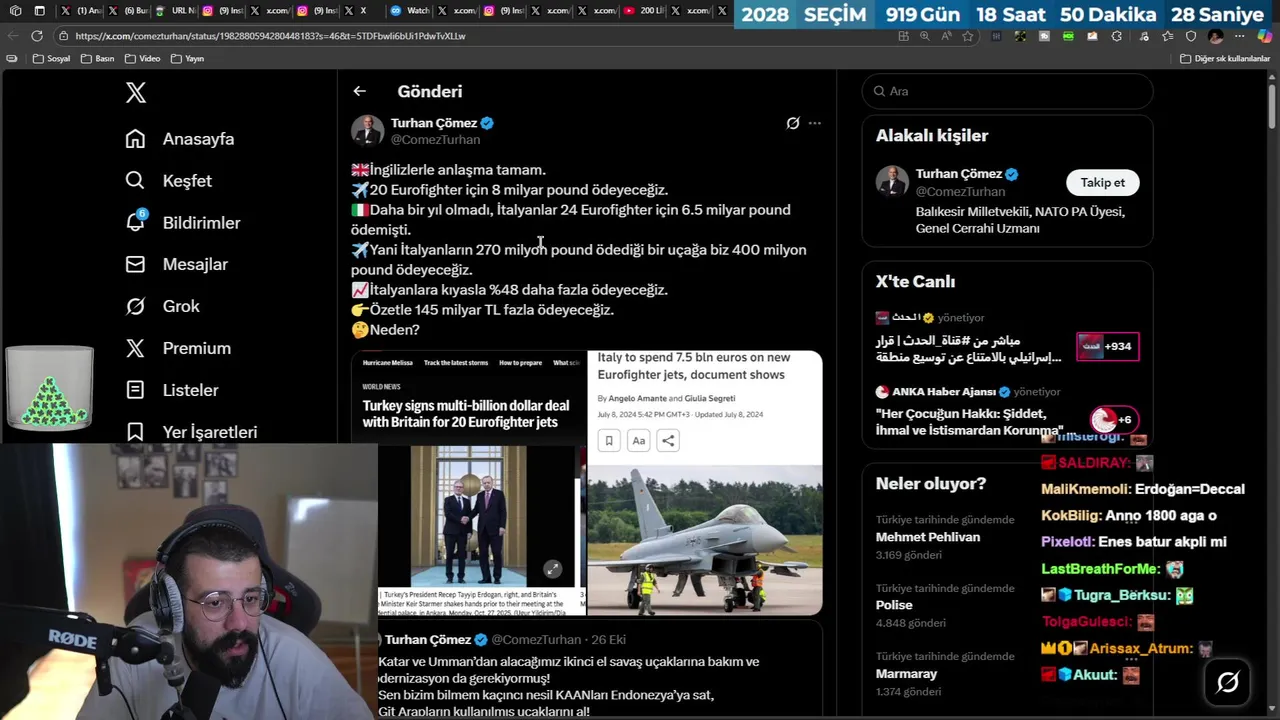Click the expand icon on the handshake photo
This screenshot has height=720, width=1280.
coord(552,569)
